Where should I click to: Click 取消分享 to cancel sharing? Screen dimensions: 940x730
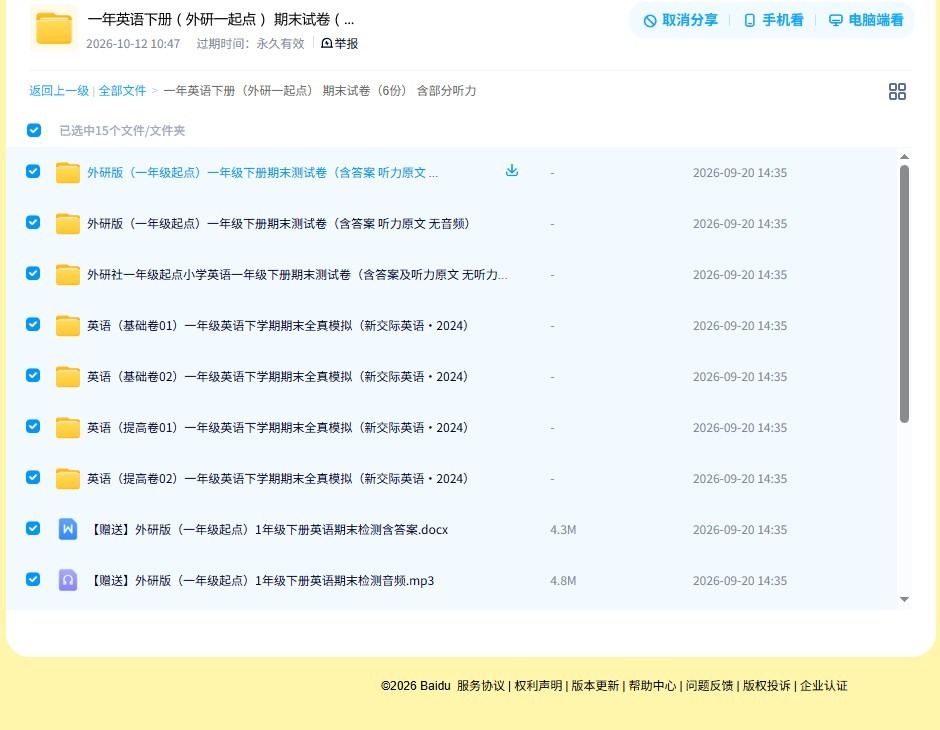pos(680,20)
